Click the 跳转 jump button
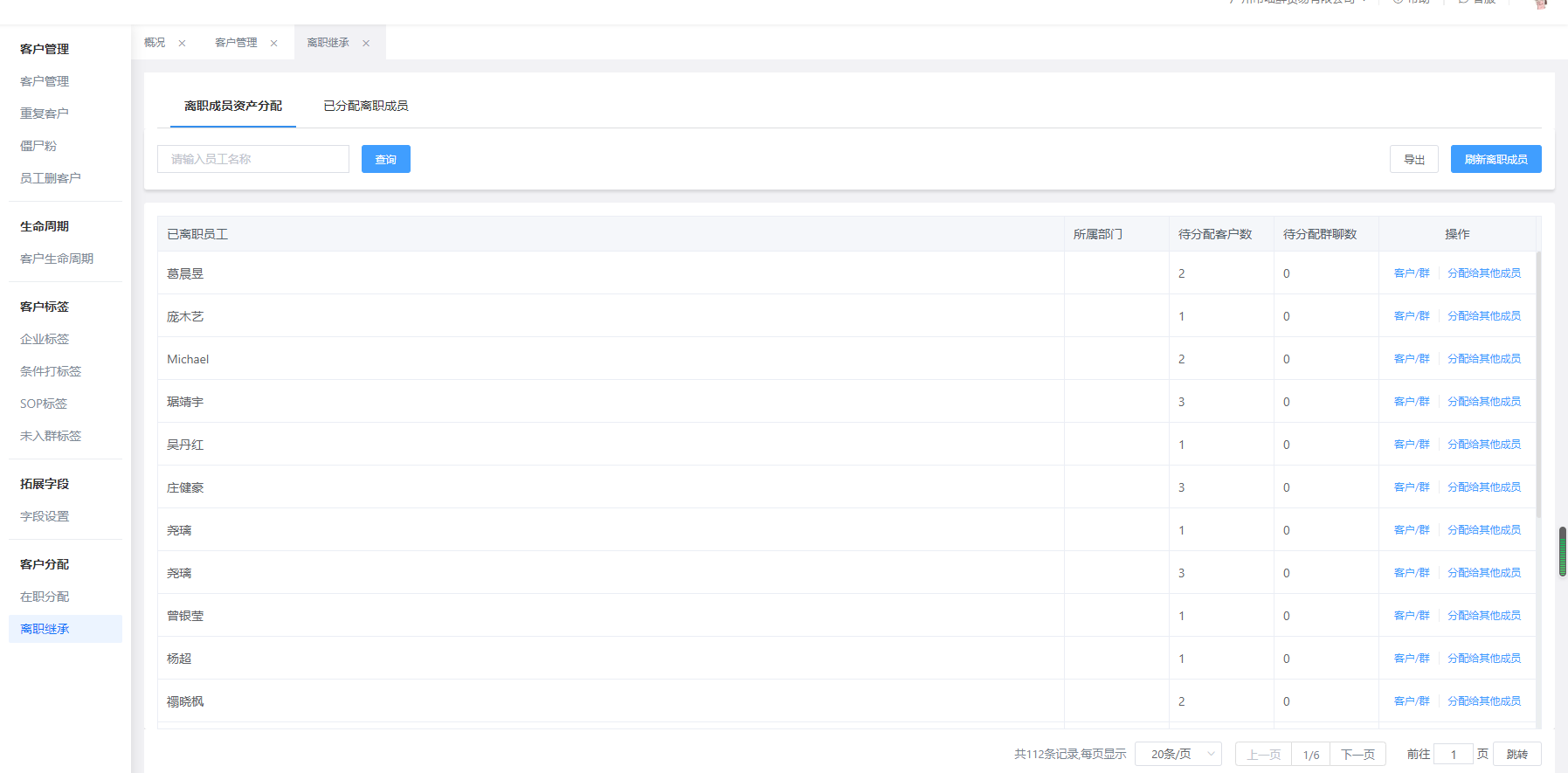The height and width of the screenshot is (773, 1568). click(x=1516, y=754)
